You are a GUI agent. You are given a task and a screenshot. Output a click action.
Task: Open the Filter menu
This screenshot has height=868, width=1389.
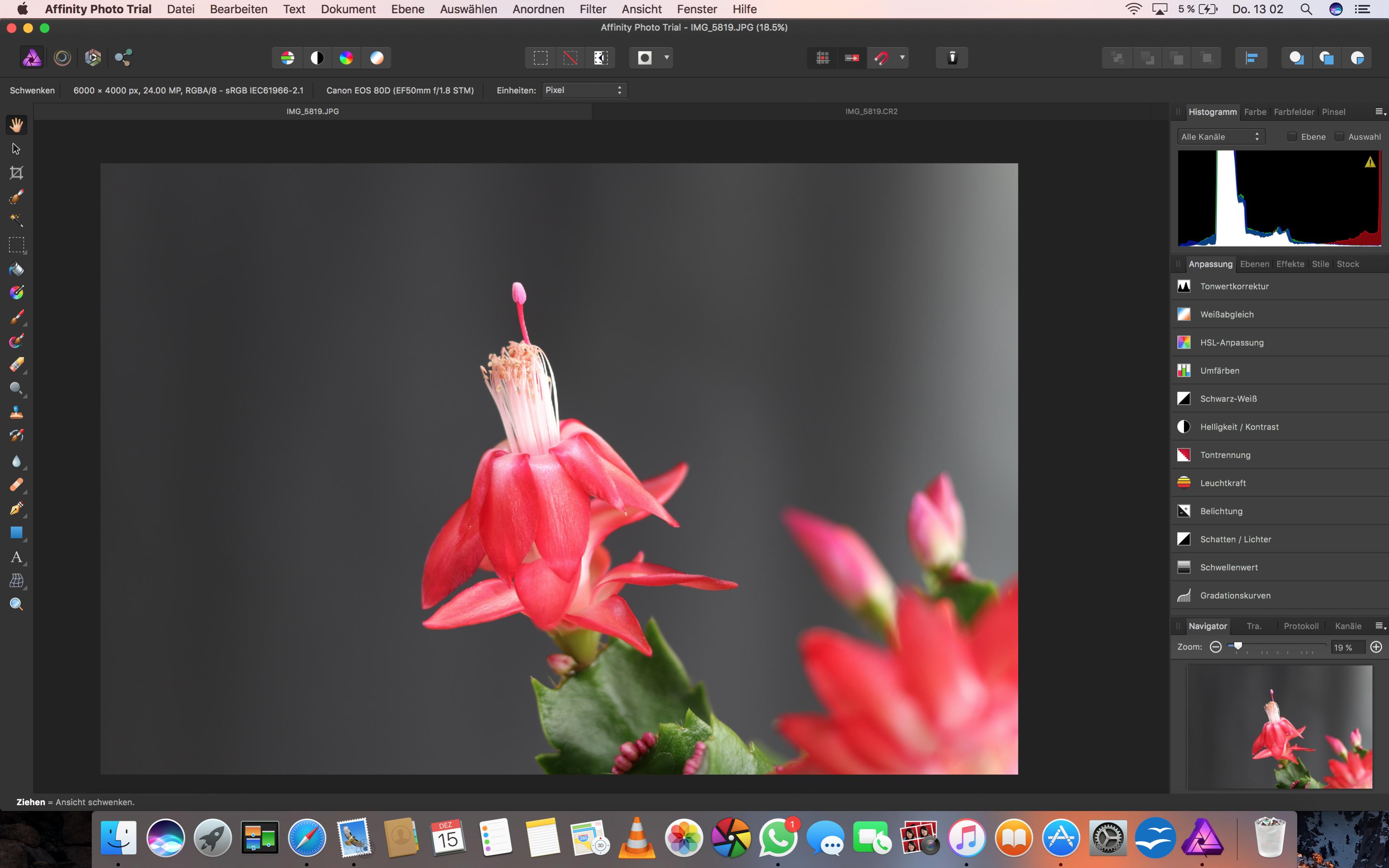pyautogui.click(x=592, y=9)
